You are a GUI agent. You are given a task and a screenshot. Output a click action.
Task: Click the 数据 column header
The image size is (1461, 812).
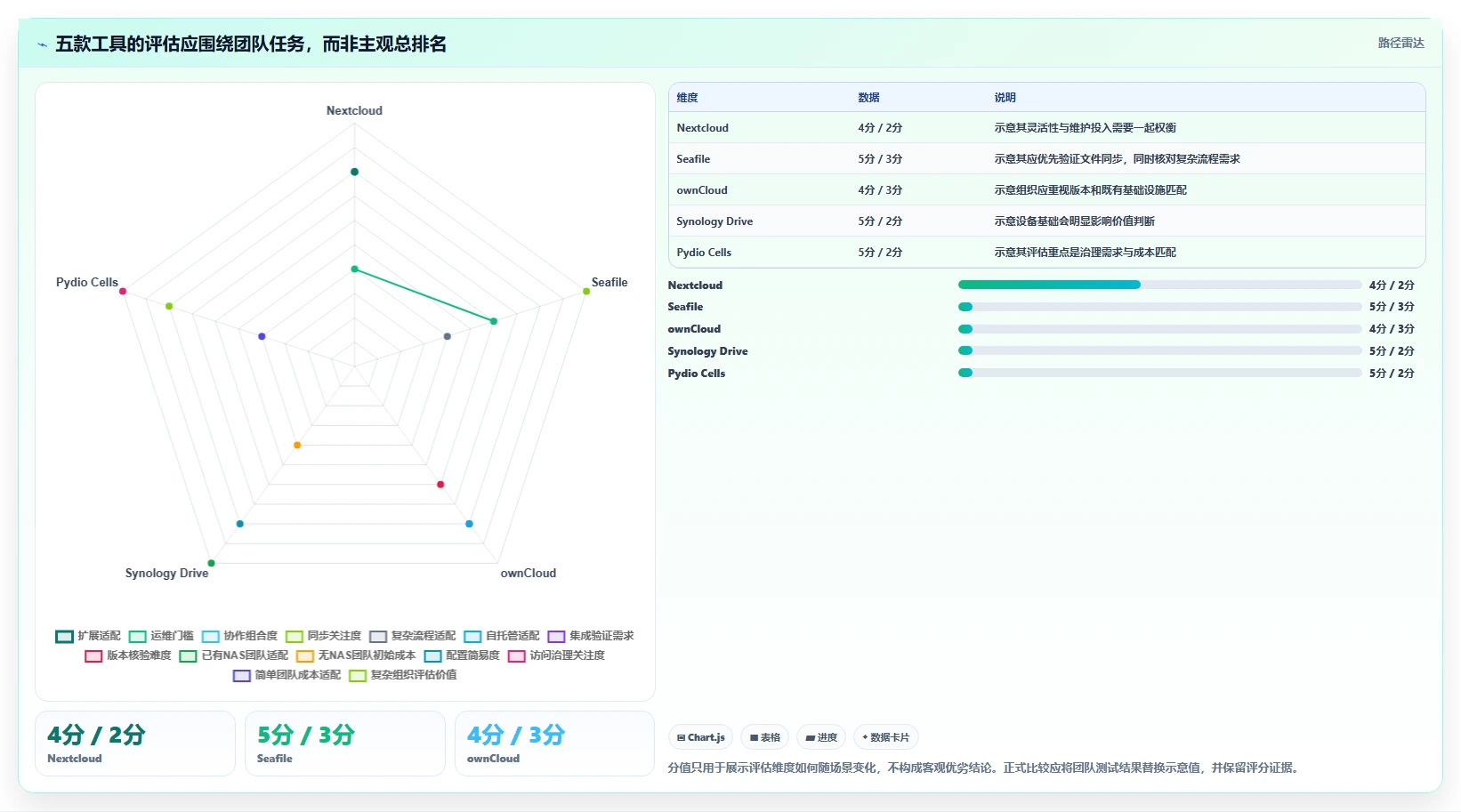pyautogui.click(x=868, y=98)
